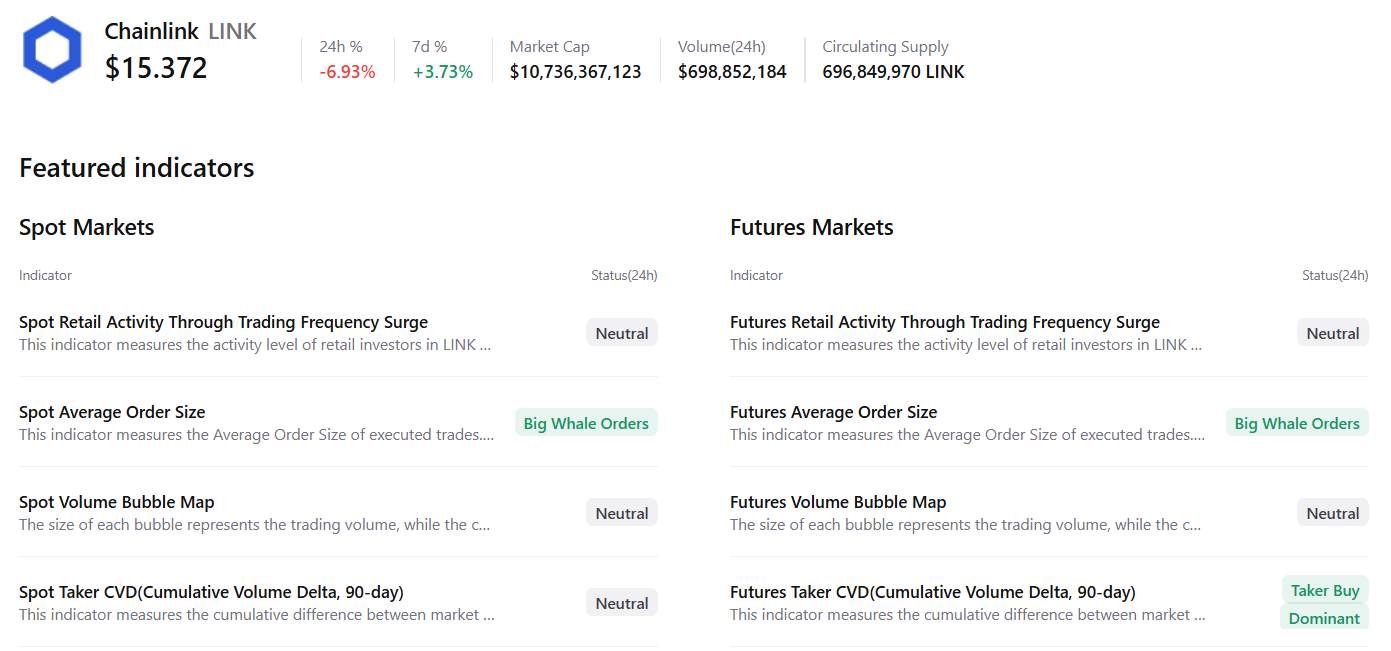The image size is (1391, 651).
Task: Select the Futures Markets section heading
Action: tap(811, 227)
